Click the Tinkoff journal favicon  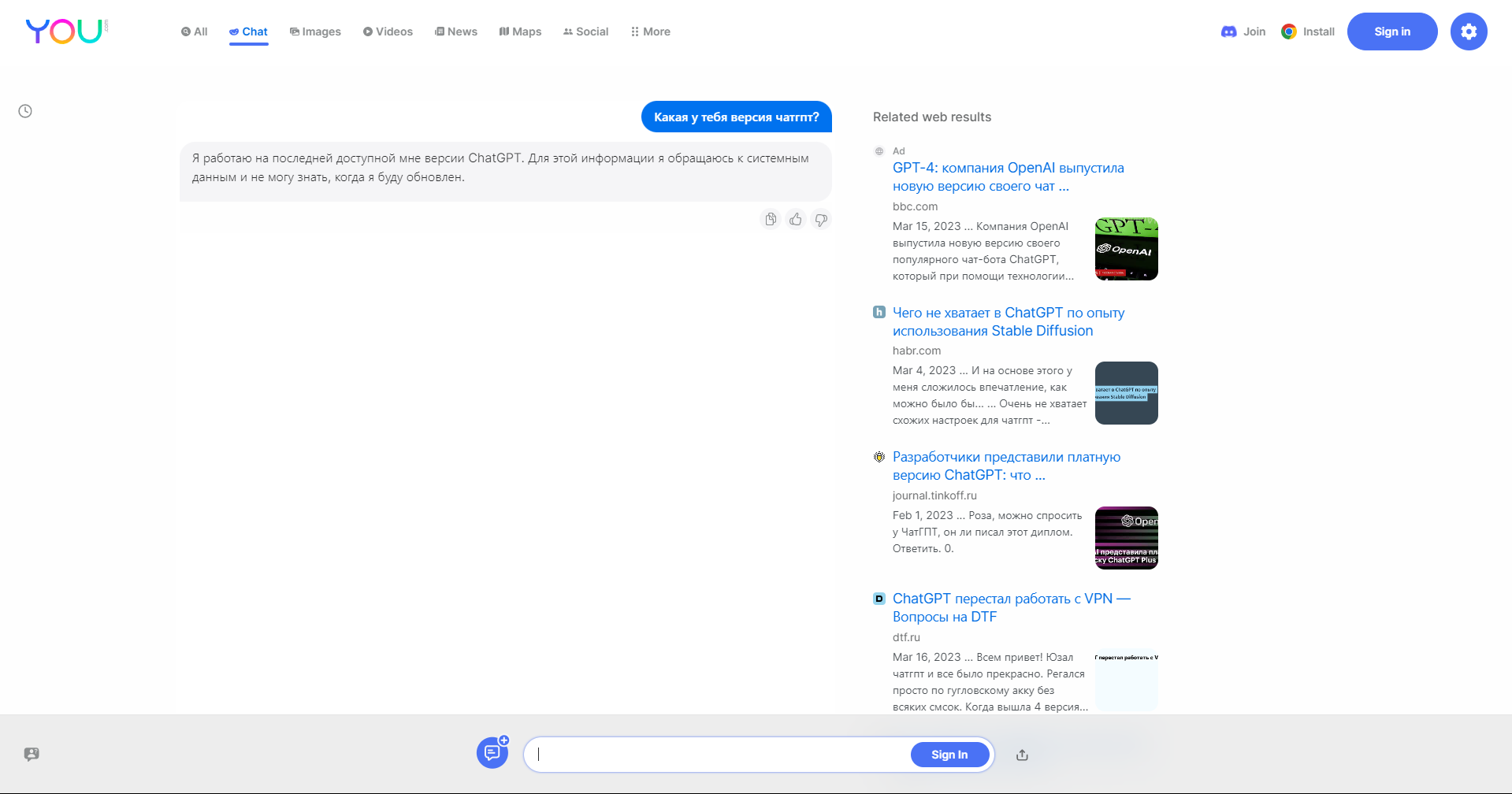click(x=879, y=457)
